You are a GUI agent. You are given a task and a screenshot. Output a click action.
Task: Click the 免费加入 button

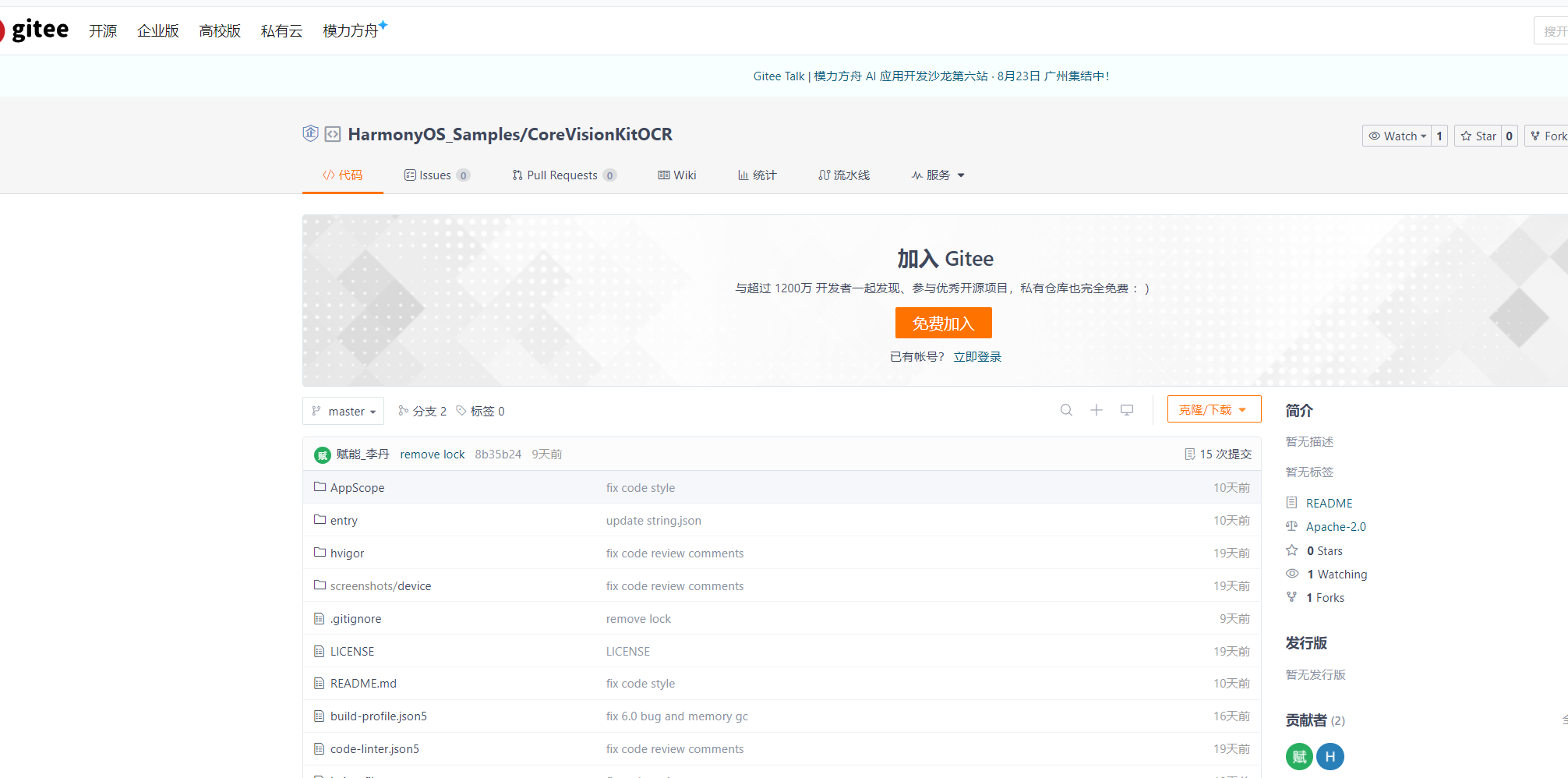click(x=943, y=323)
